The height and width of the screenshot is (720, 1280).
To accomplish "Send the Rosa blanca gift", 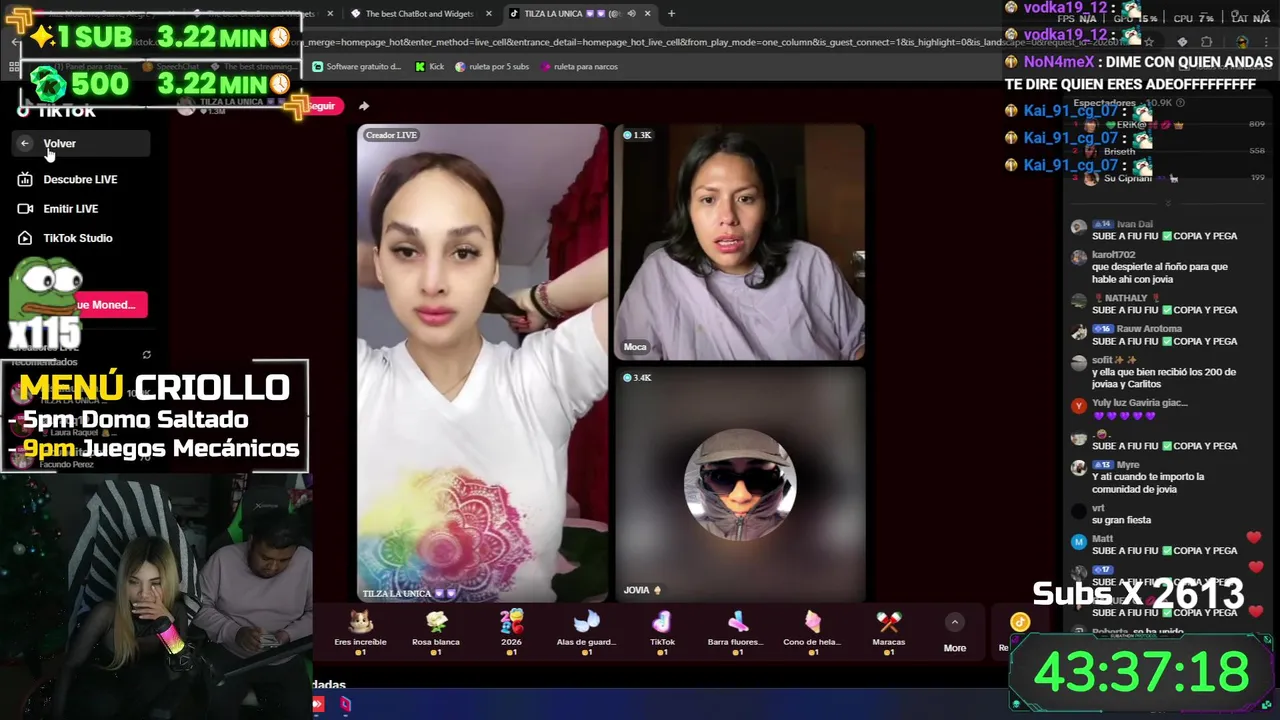I will 436,632.
